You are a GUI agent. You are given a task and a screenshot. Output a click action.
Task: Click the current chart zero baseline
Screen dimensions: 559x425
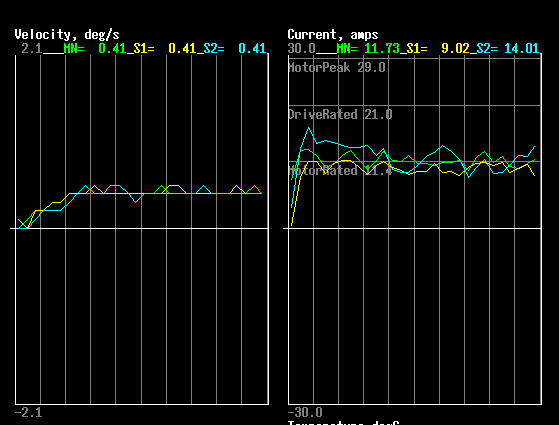(412, 228)
